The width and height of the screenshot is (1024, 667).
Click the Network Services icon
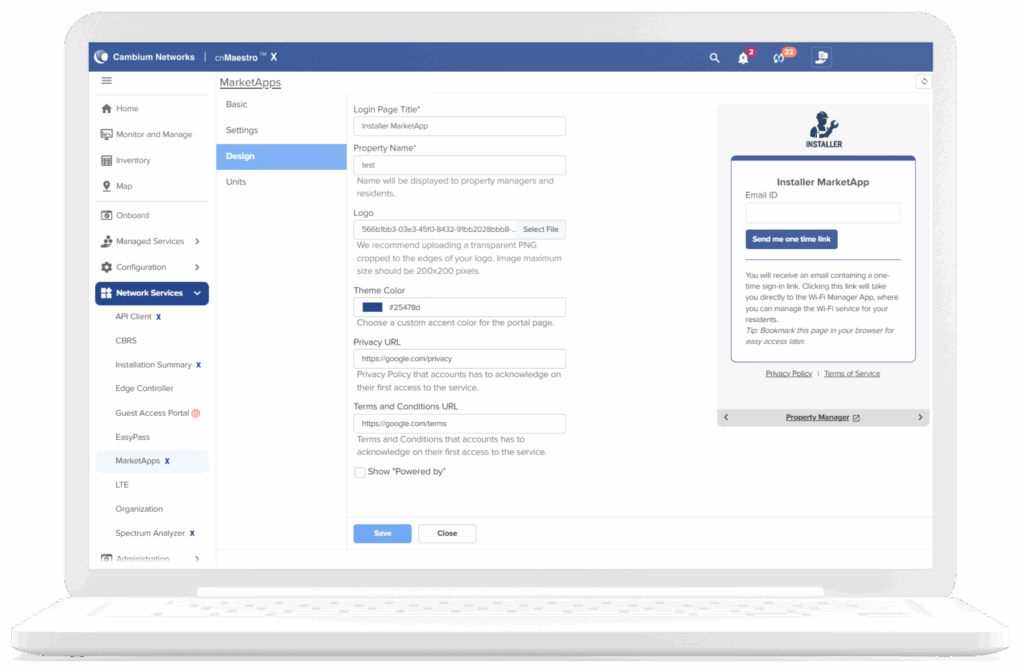[106, 293]
